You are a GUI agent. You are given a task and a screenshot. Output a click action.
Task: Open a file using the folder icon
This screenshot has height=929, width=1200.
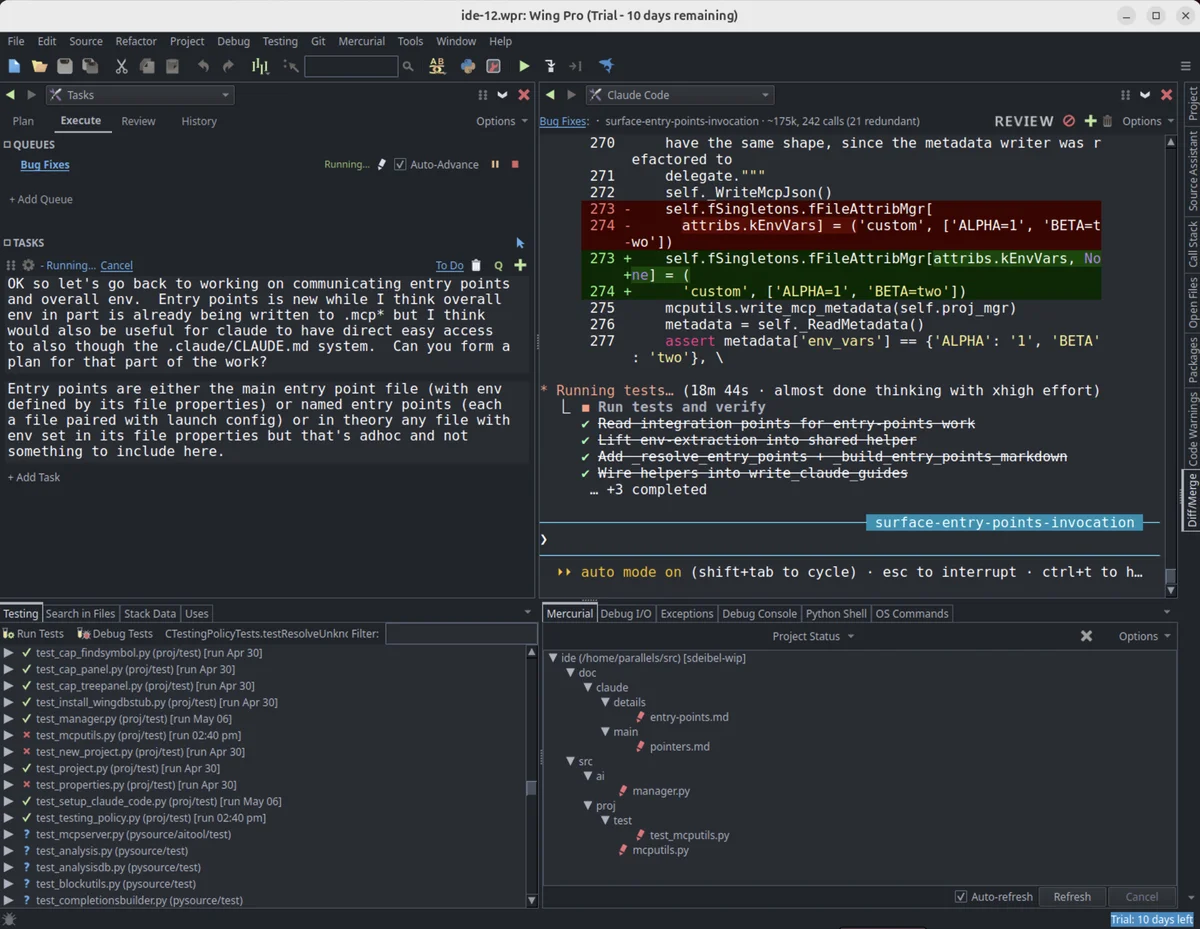(x=39, y=66)
